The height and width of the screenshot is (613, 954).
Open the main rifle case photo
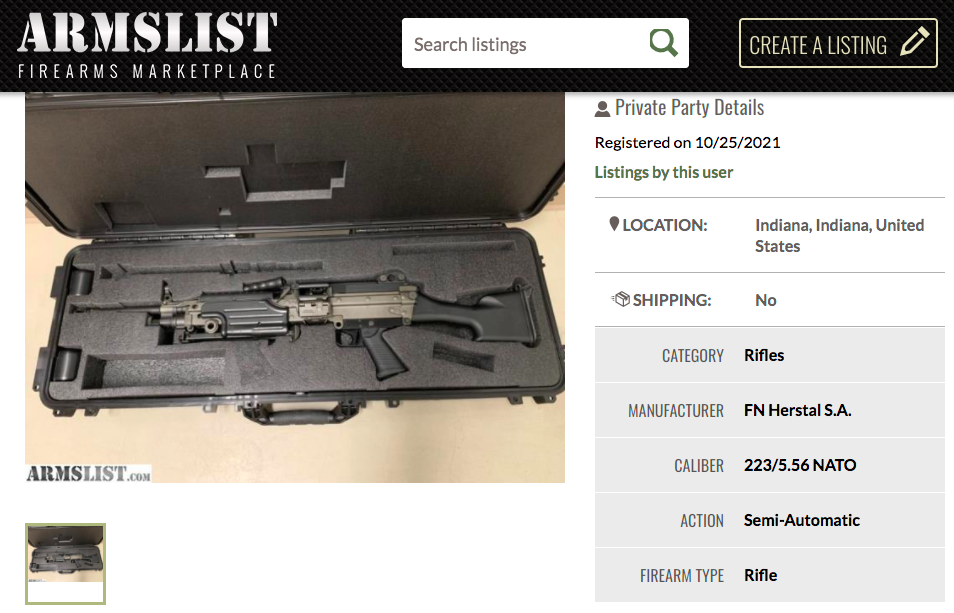pos(294,288)
